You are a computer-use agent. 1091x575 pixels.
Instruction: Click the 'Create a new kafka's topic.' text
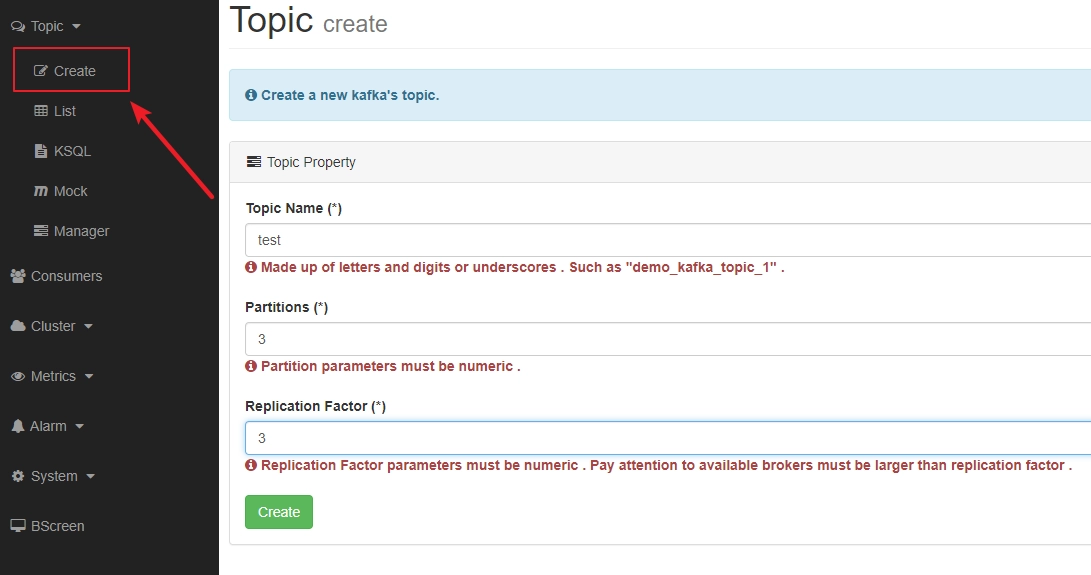click(350, 95)
